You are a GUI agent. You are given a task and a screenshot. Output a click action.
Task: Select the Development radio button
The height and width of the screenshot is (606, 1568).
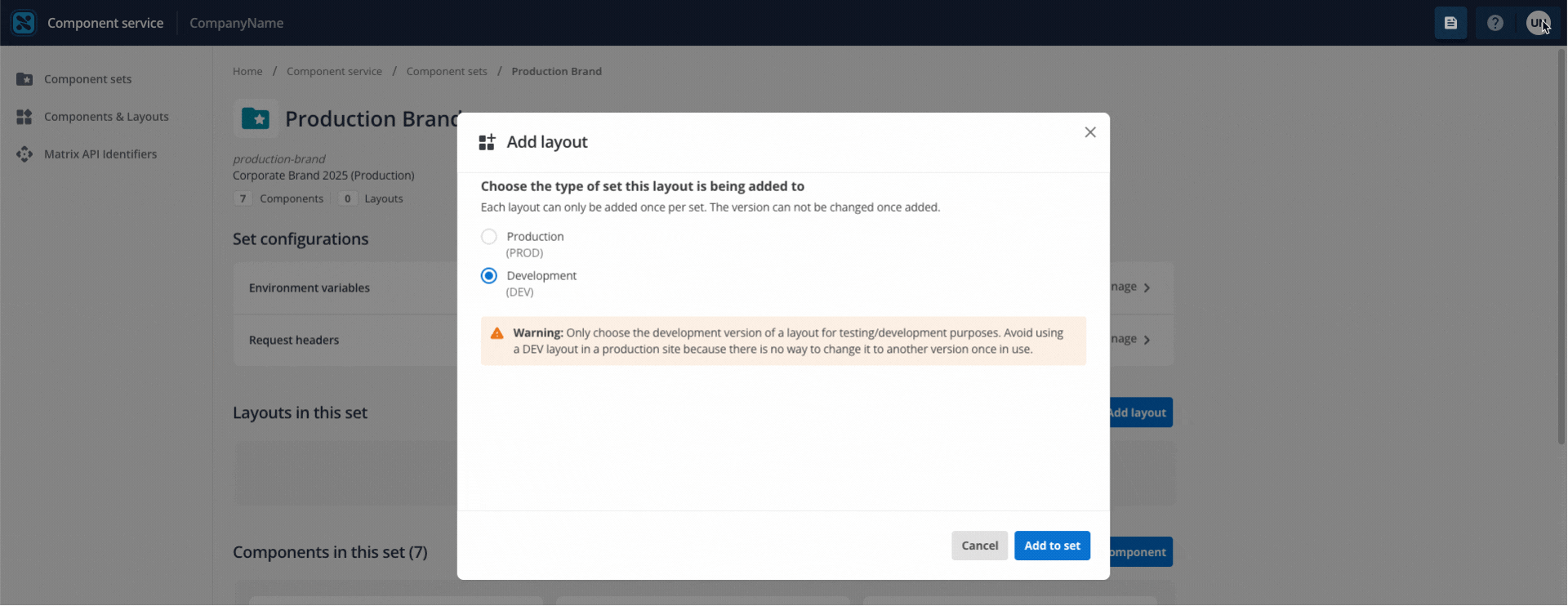[x=488, y=276]
